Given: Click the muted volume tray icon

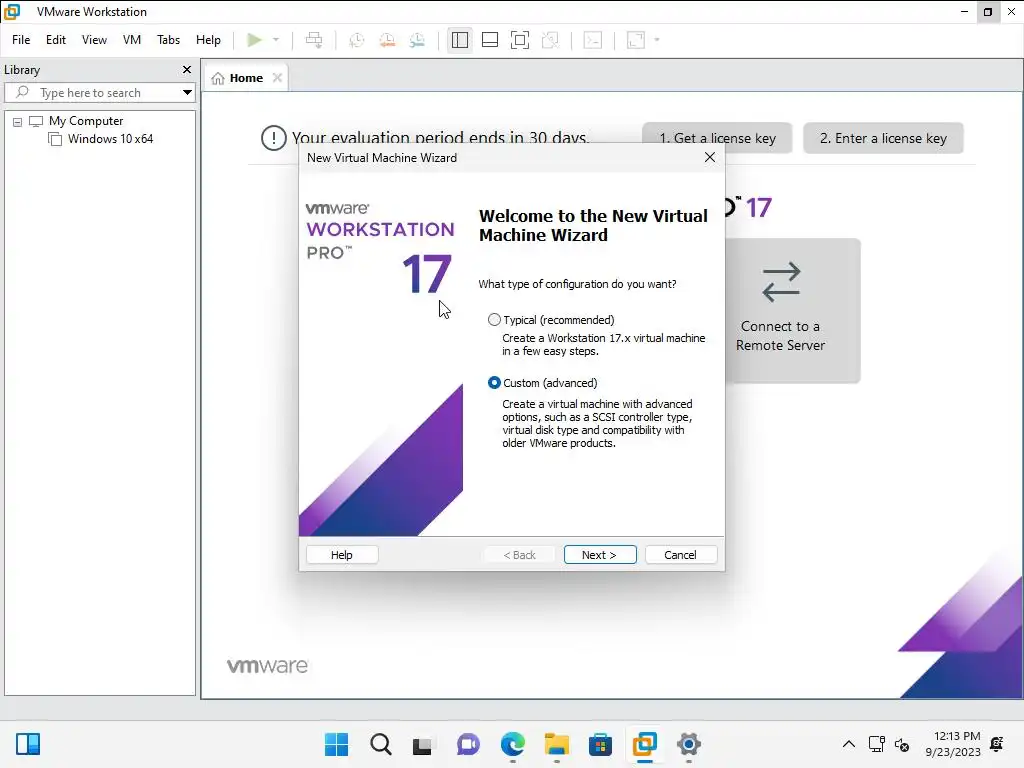Looking at the screenshot, I should 902,744.
